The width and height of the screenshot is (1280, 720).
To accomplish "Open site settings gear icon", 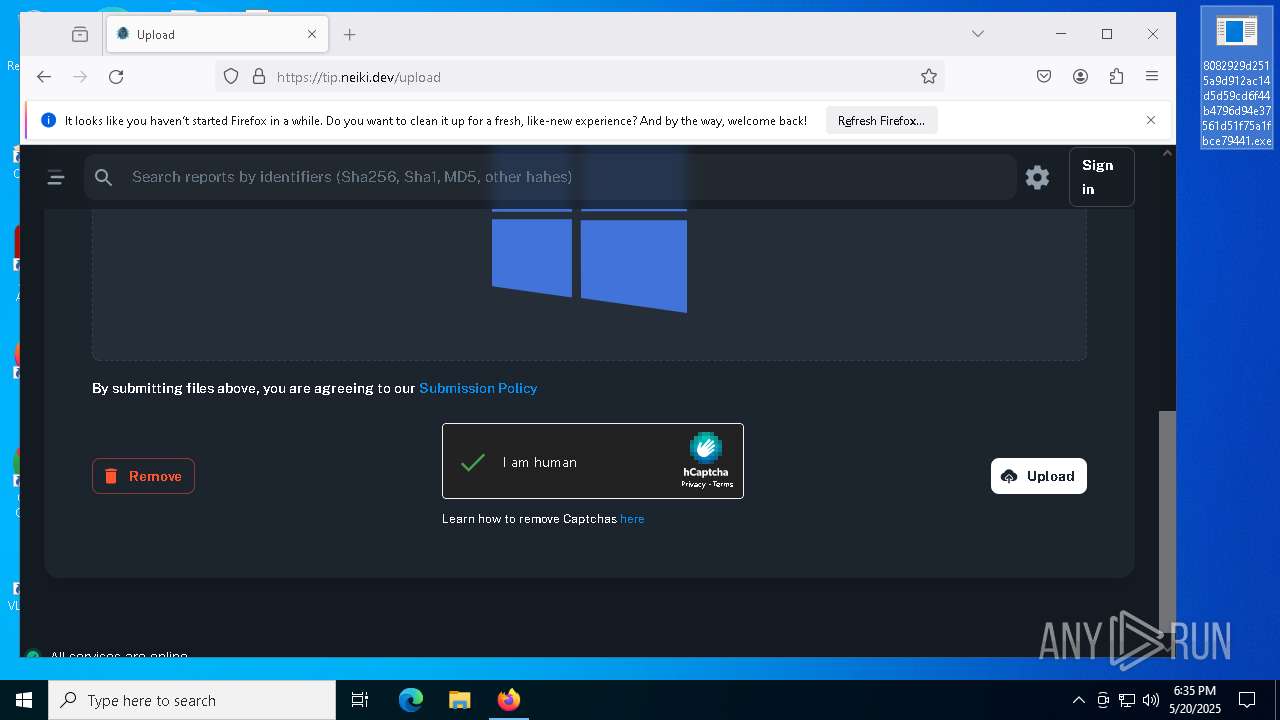I will [x=1037, y=177].
